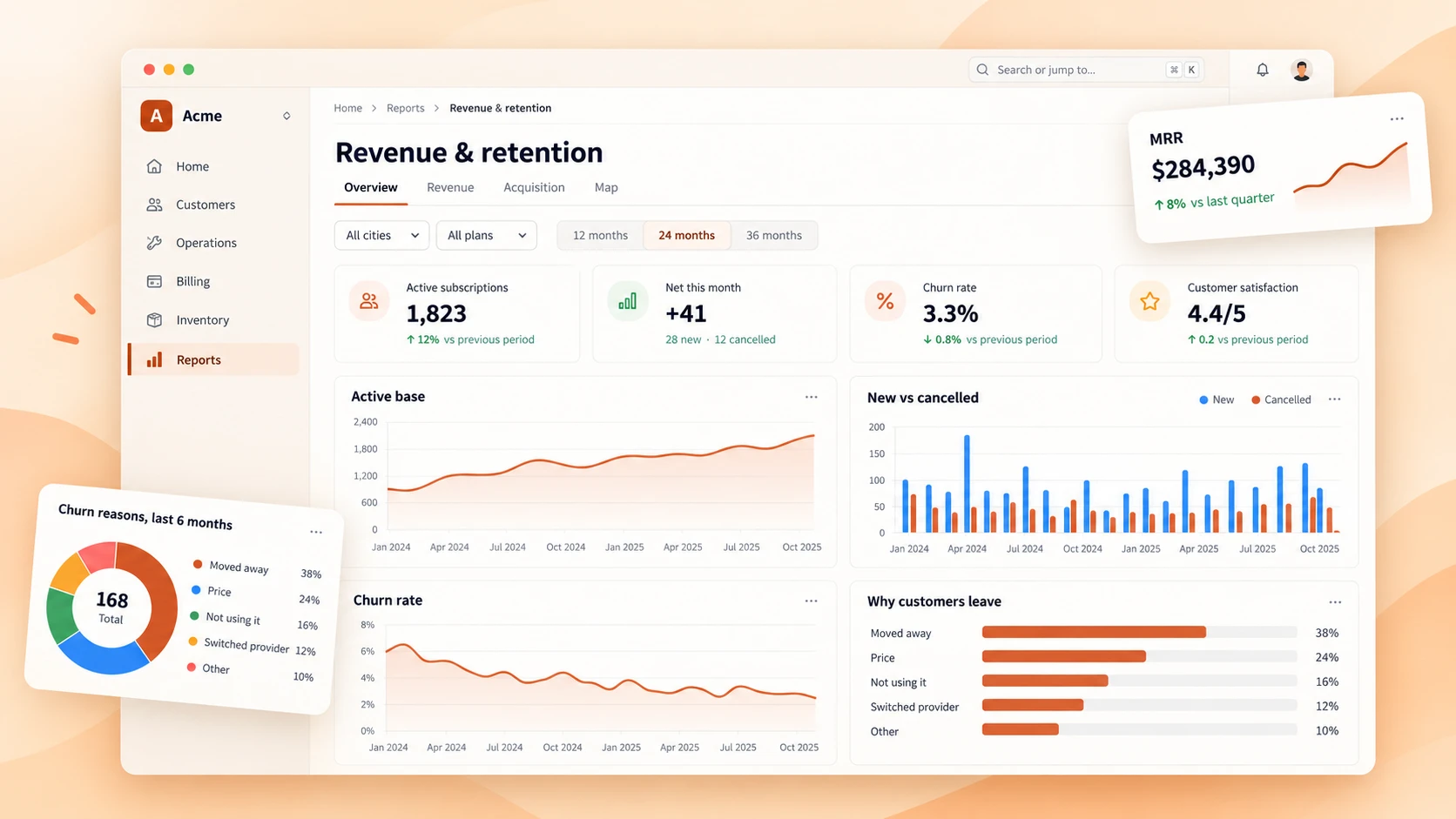1456x819 pixels.
Task: Go to Home breadcrumb link
Action: tap(347, 108)
